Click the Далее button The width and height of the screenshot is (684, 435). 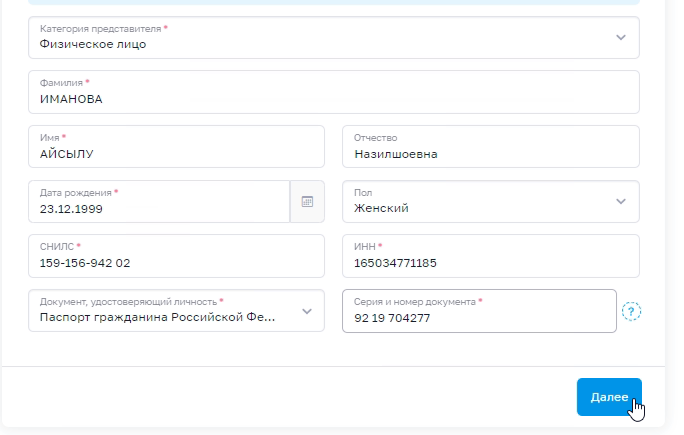[x=609, y=397]
